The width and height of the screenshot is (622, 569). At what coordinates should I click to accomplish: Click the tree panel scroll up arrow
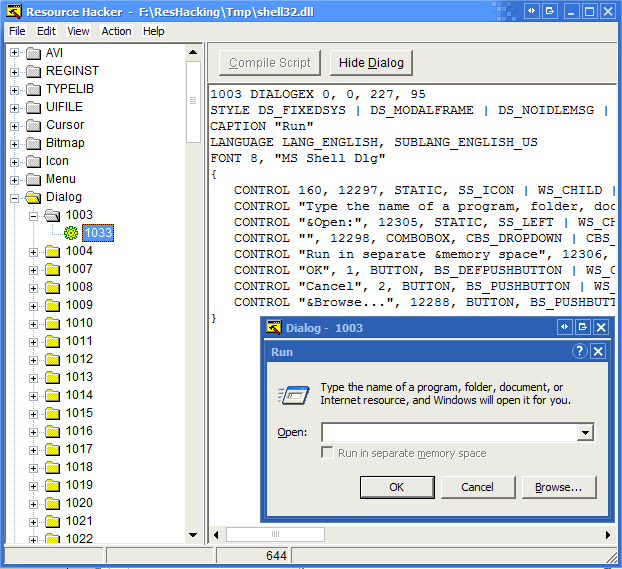click(193, 52)
